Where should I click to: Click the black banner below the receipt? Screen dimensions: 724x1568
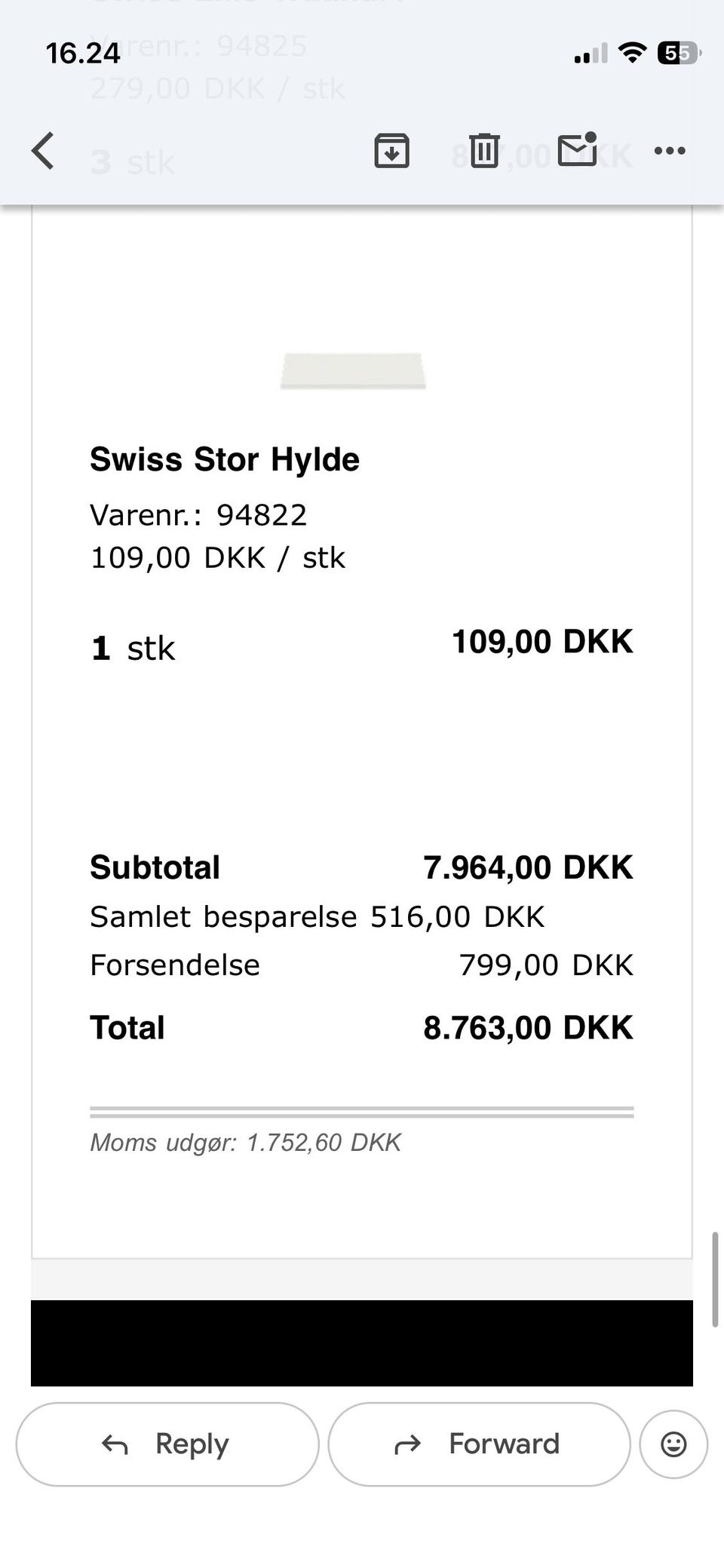point(362,1342)
